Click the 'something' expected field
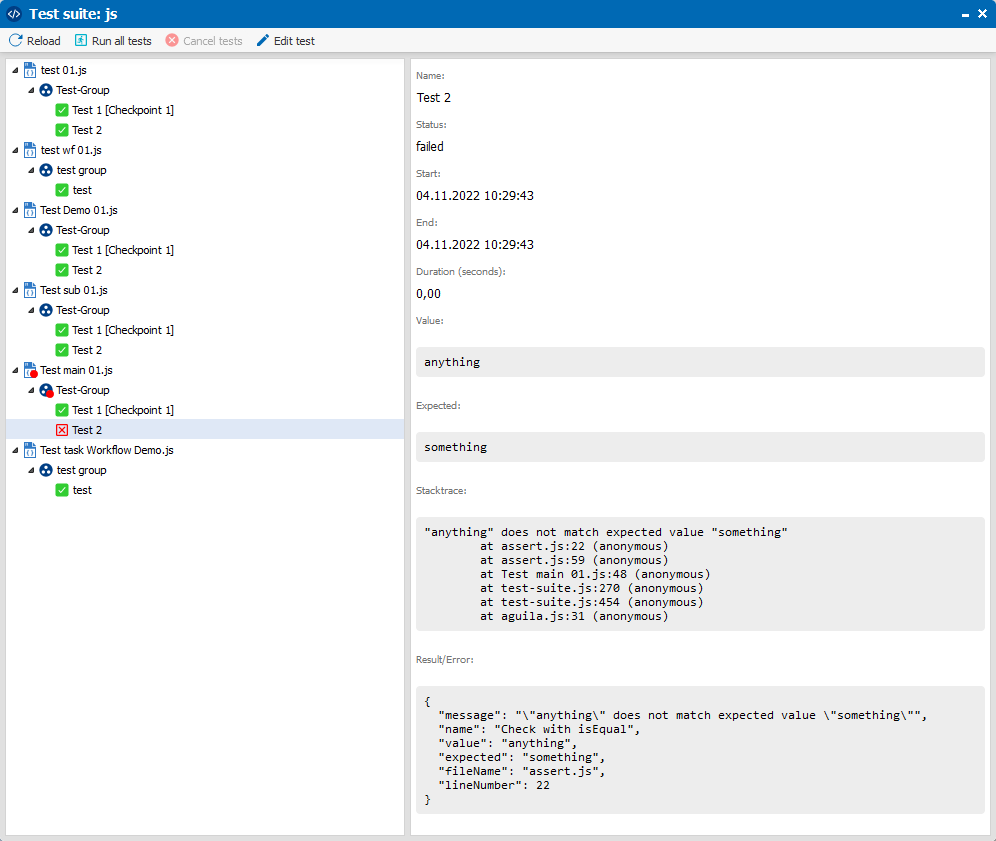 (700, 447)
